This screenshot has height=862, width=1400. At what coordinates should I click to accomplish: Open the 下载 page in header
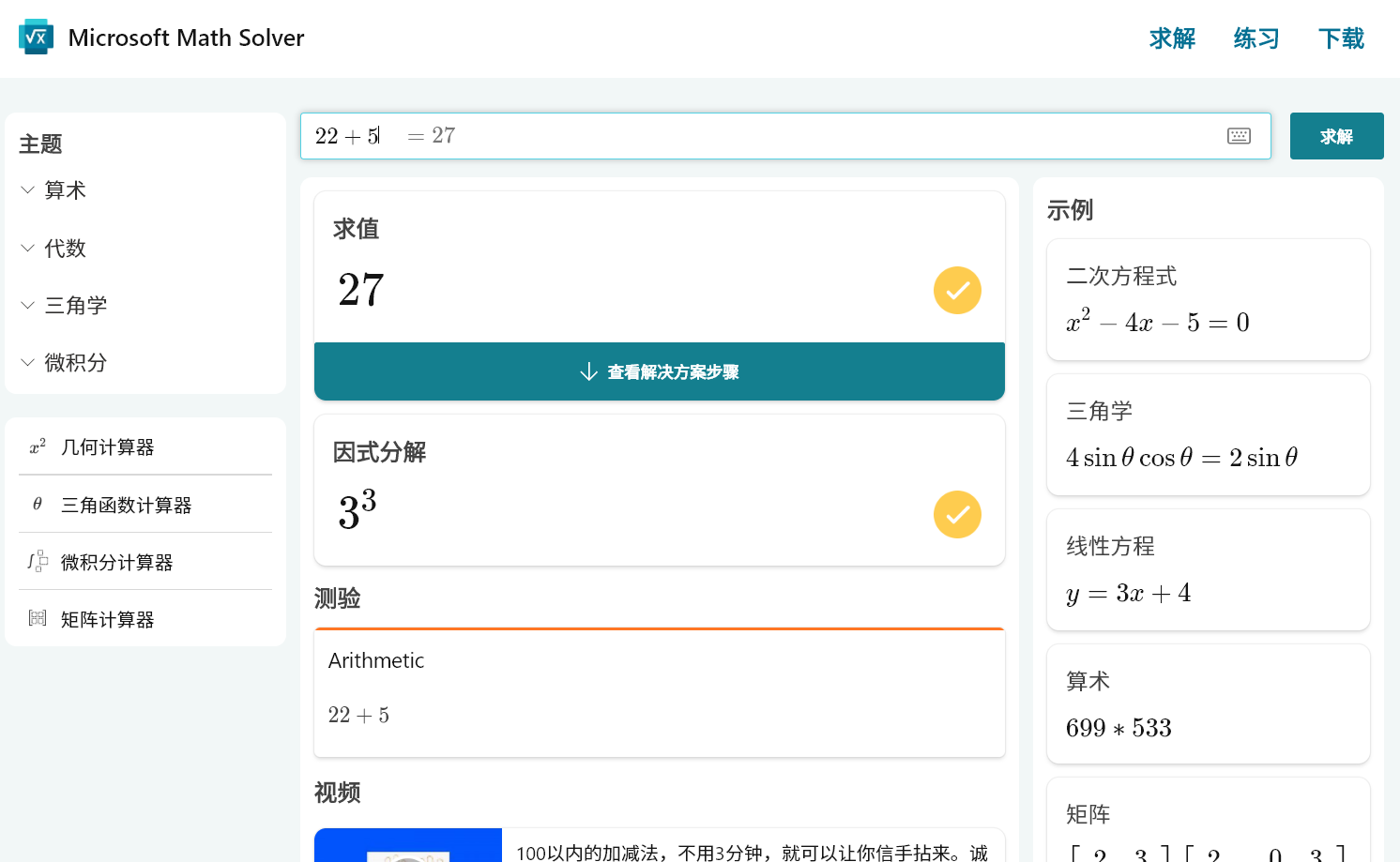point(1341,38)
